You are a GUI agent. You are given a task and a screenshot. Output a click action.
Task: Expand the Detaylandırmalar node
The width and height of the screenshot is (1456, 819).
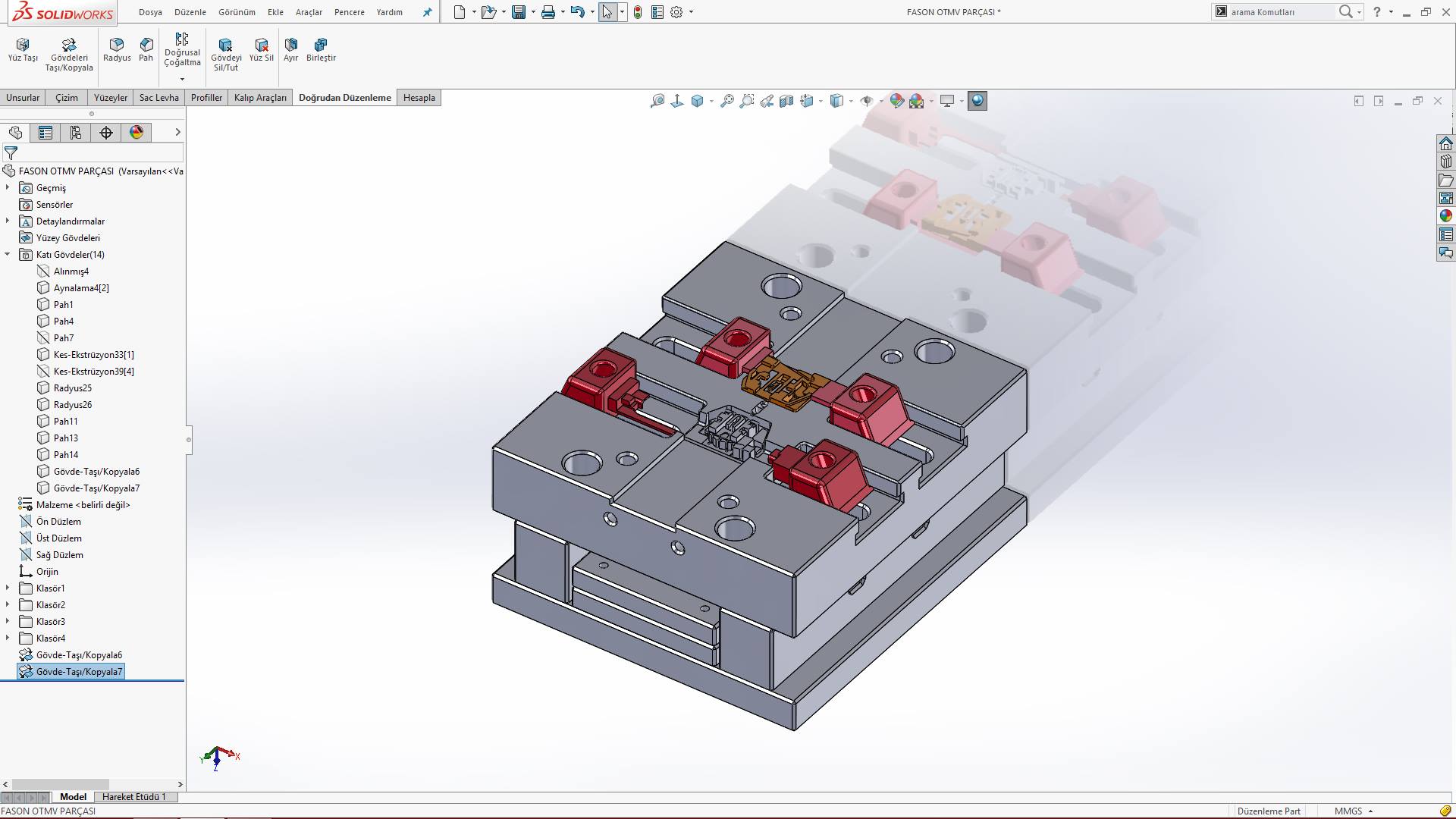click(x=8, y=221)
